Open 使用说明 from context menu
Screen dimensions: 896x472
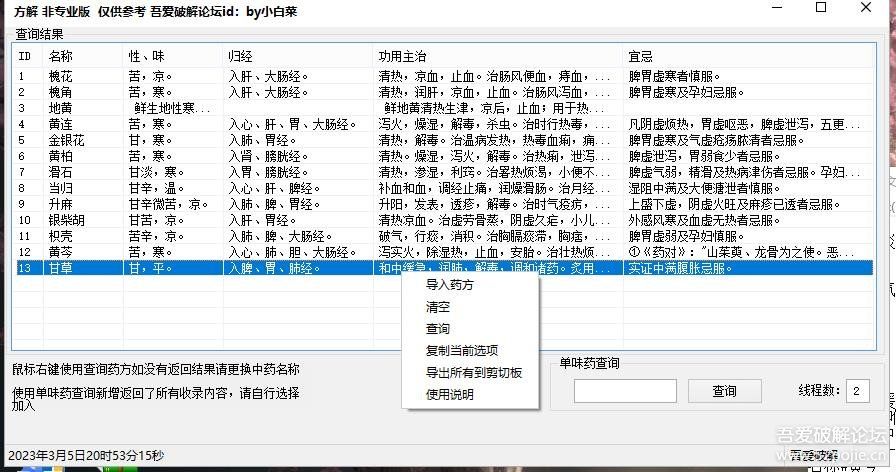pyautogui.click(x=449, y=394)
